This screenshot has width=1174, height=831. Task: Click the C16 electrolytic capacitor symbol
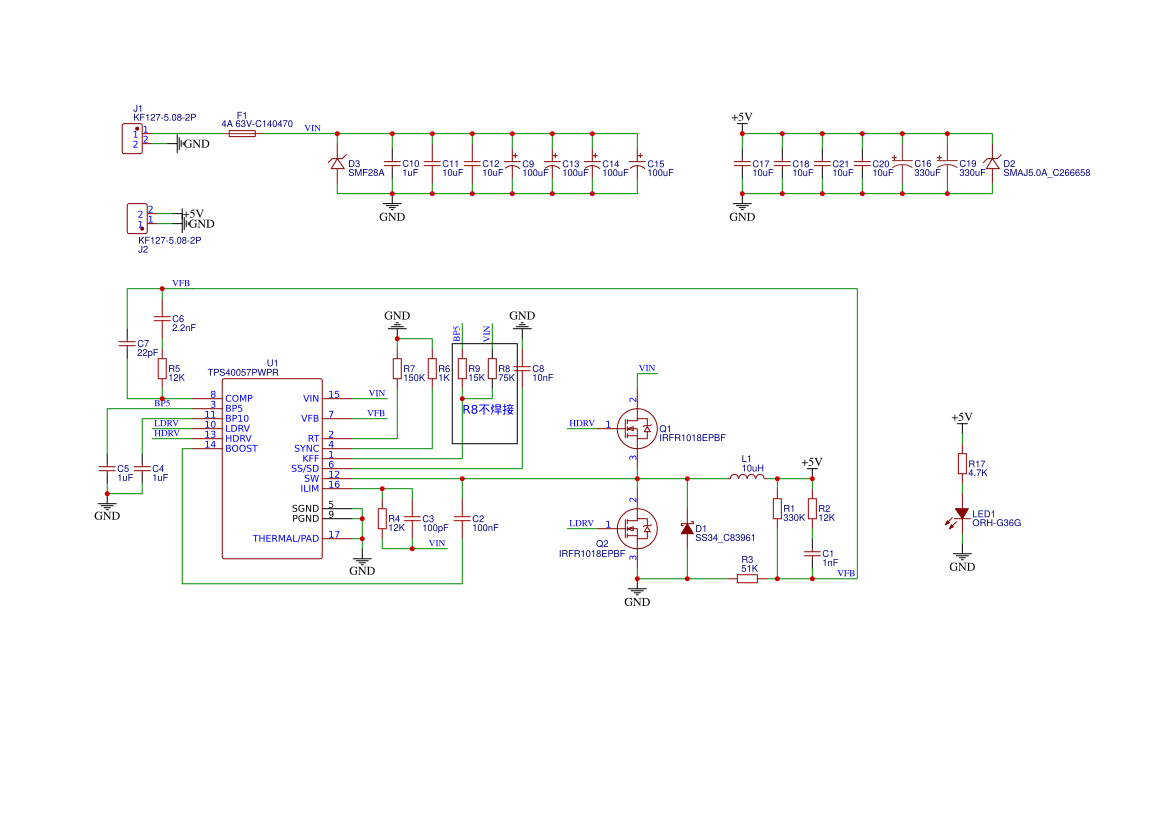pyautogui.click(x=901, y=163)
